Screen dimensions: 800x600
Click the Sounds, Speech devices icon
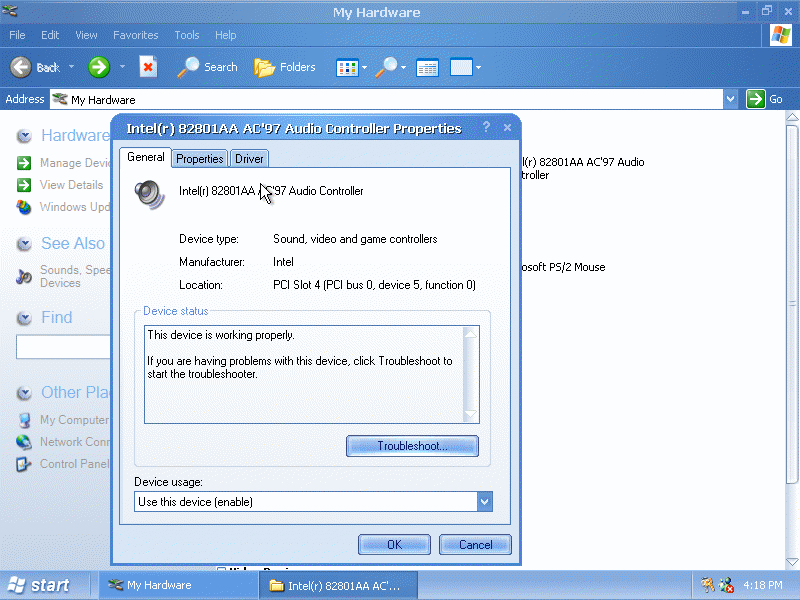tap(24, 276)
